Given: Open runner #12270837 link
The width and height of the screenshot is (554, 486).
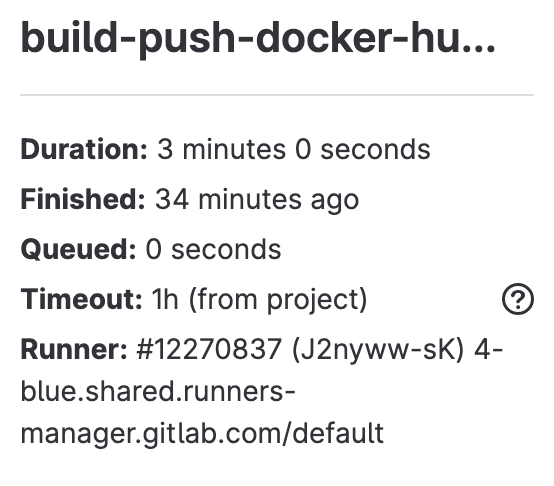Looking at the screenshot, I should pos(209,349).
